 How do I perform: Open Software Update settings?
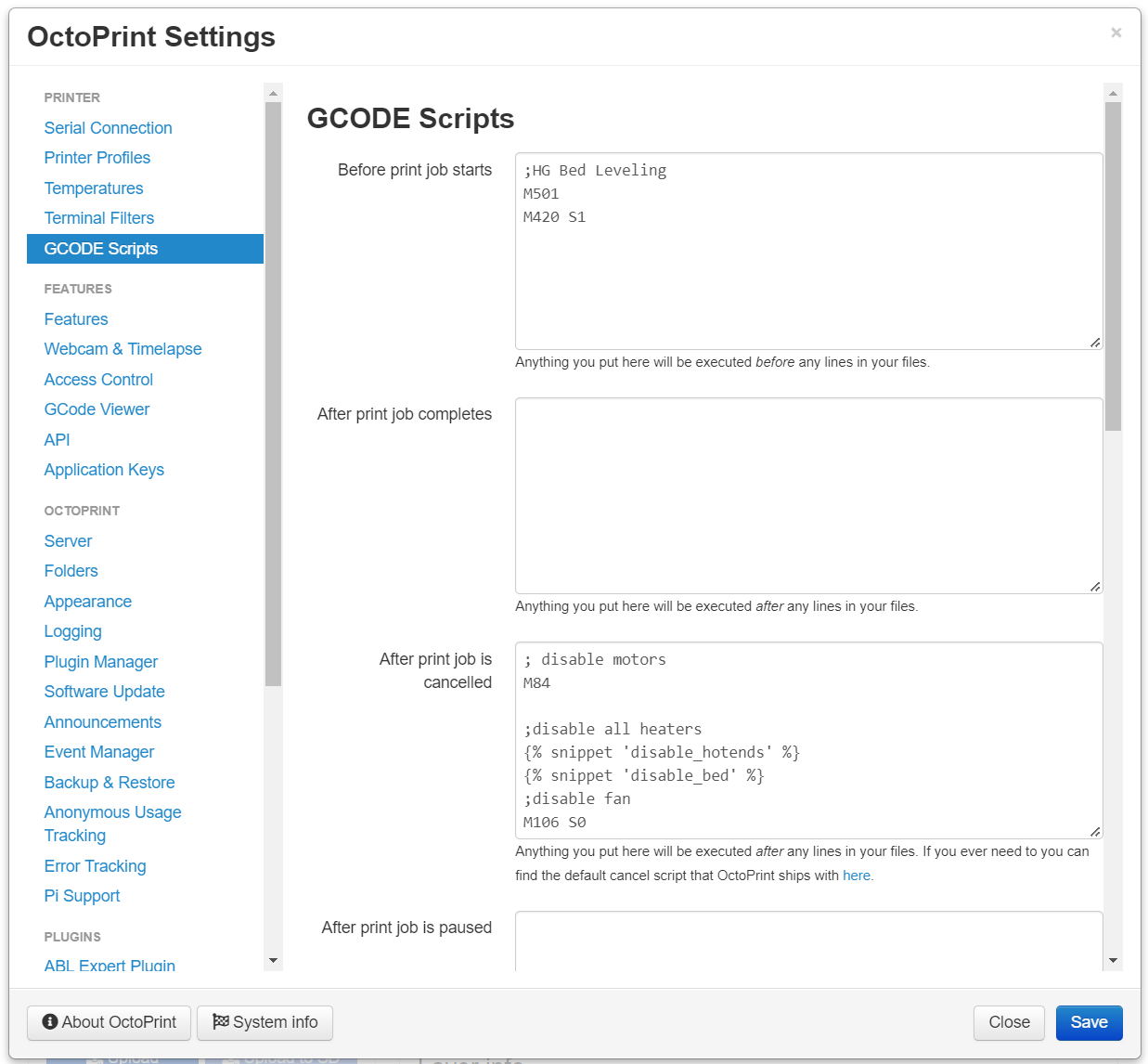(104, 692)
